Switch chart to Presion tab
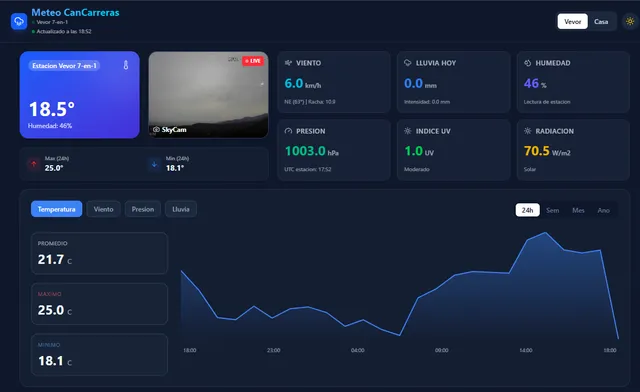640x392 pixels. coord(143,209)
